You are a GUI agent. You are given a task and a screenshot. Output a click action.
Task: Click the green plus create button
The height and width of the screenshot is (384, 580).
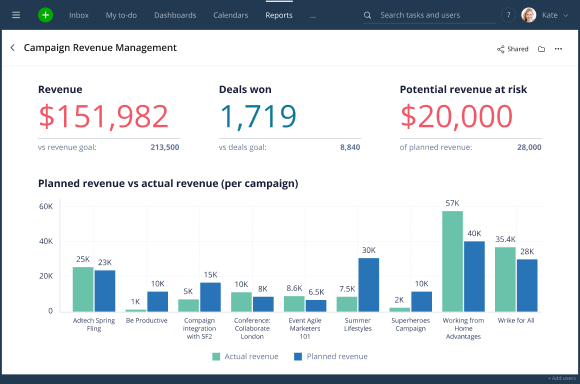click(x=45, y=15)
